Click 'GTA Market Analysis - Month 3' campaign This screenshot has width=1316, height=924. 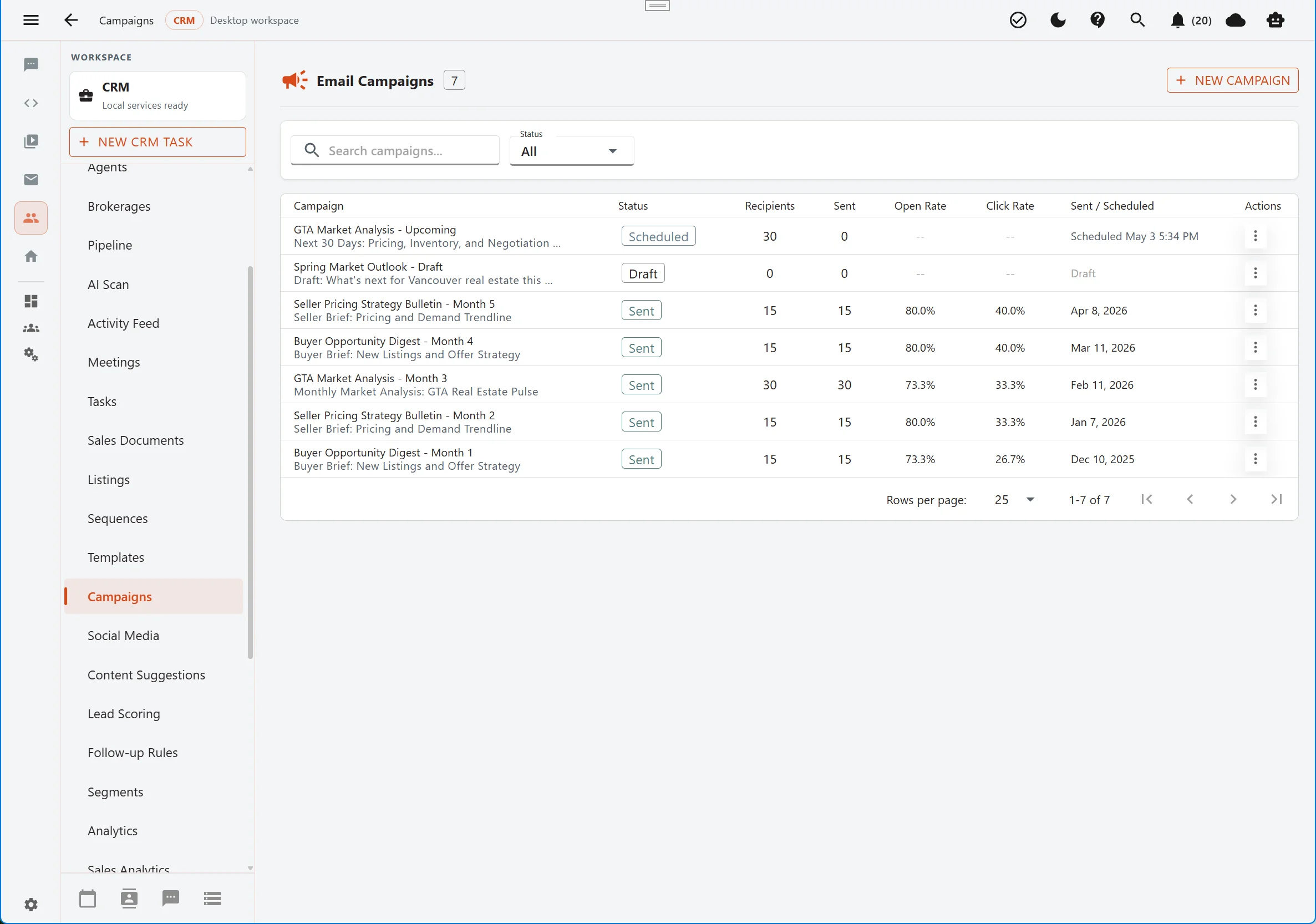pyautogui.click(x=370, y=378)
